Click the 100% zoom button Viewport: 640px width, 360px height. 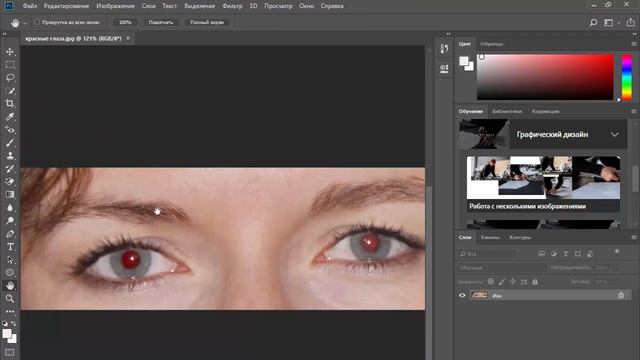coord(125,22)
